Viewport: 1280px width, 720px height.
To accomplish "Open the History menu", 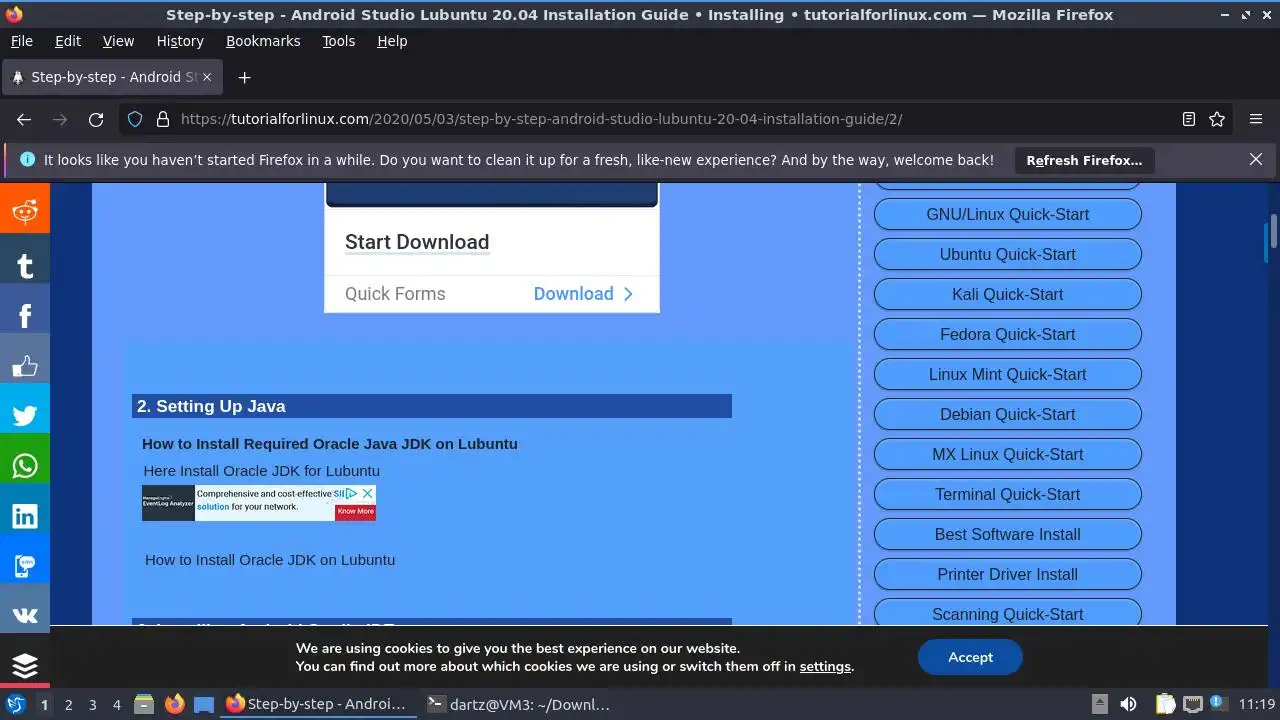I will pos(180,41).
